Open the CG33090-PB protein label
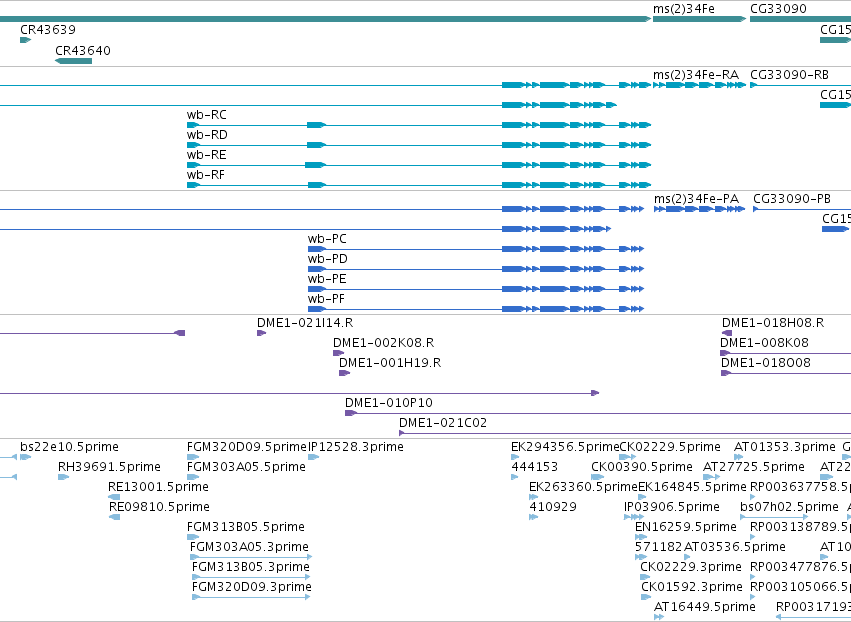Screen dimensions: 851x622 (792, 199)
